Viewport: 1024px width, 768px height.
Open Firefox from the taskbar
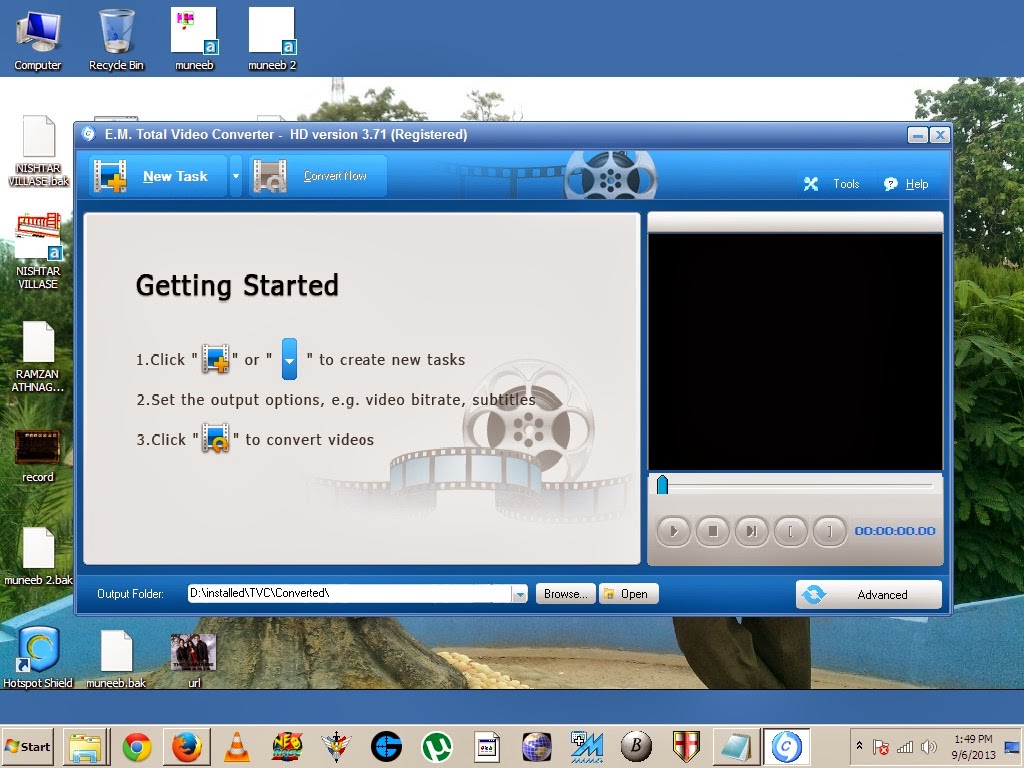pyautogui.click(x=187, y=747)
